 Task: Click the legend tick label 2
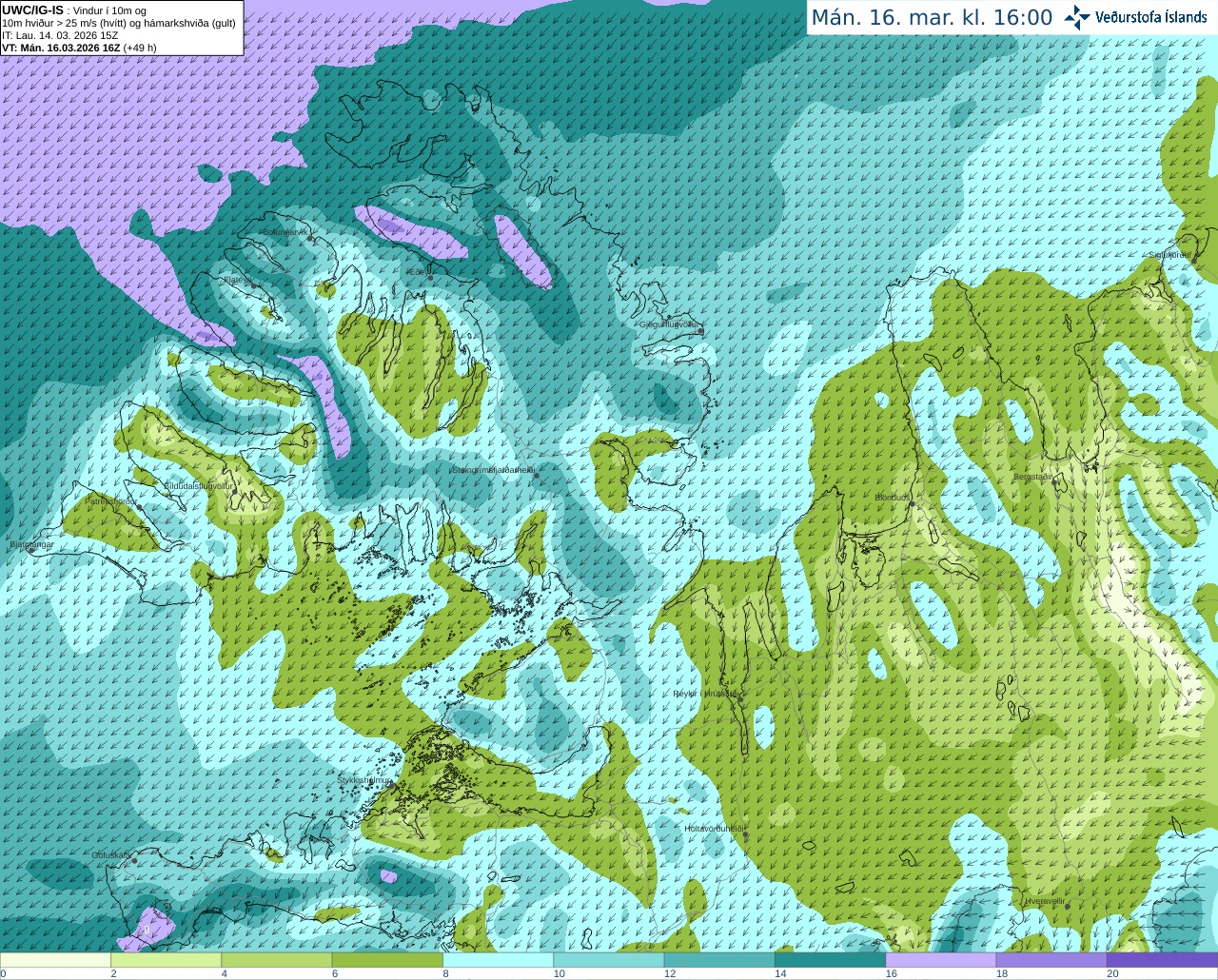113,973
